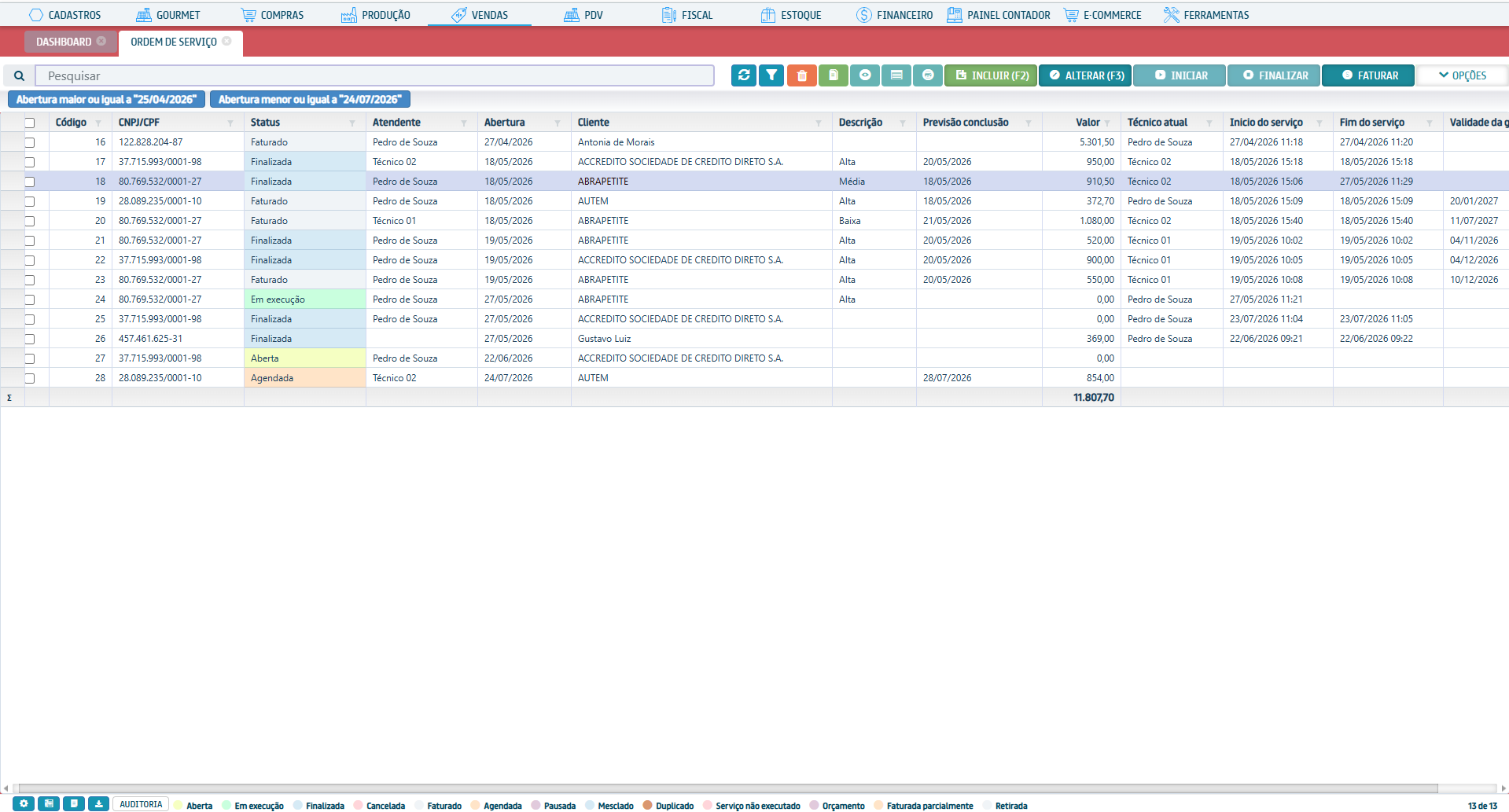1509x812 pixels.
Task: Click the Código column filter icon
Action: pyautogui.click(x=98, y=123)
